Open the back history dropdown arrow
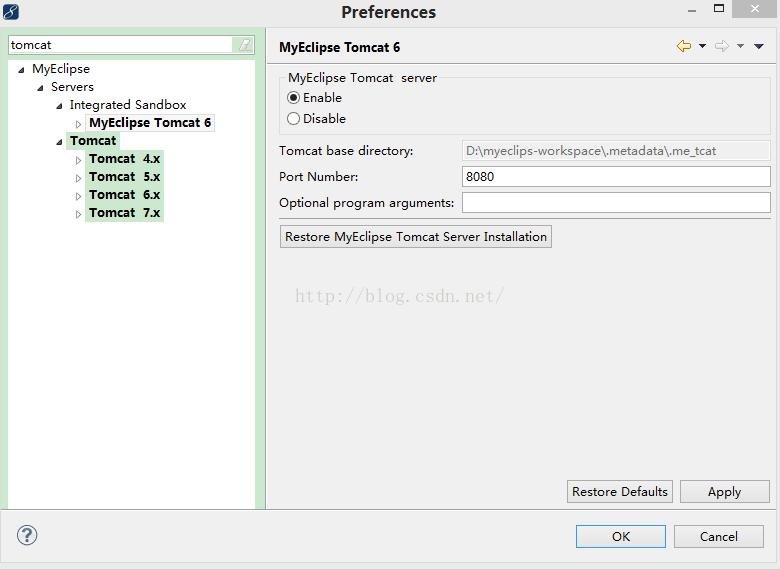780x570 pixels. pos(702,46)
